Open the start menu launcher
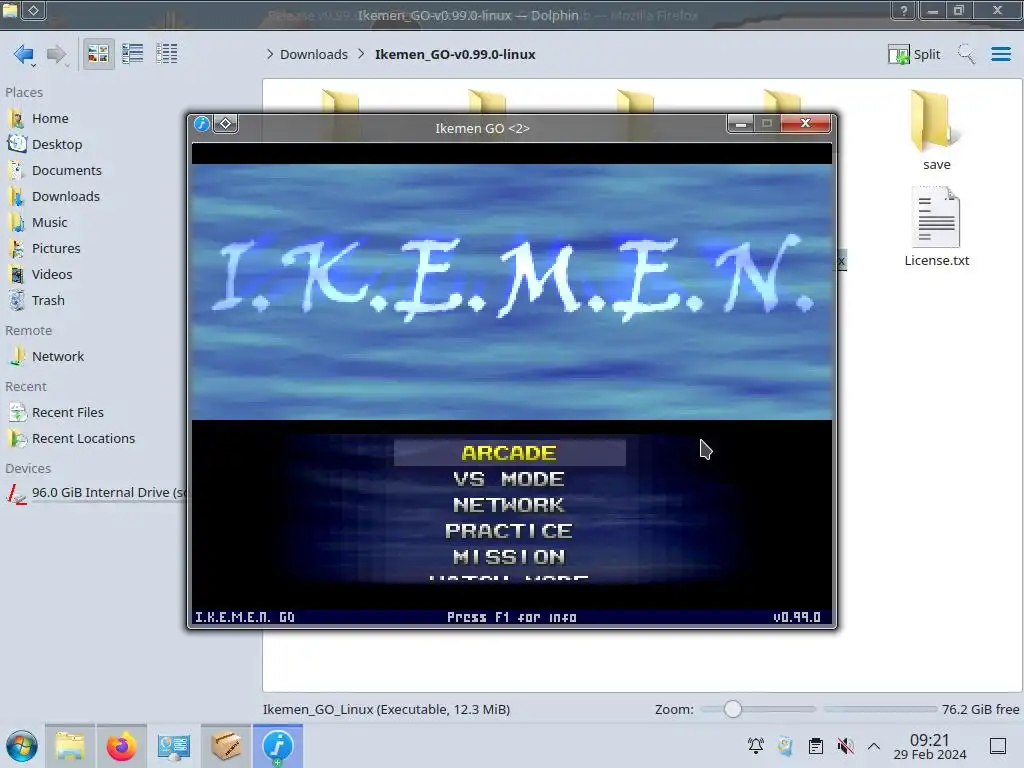The height and width of the screenshot is (768, 1024). point(22,746)
